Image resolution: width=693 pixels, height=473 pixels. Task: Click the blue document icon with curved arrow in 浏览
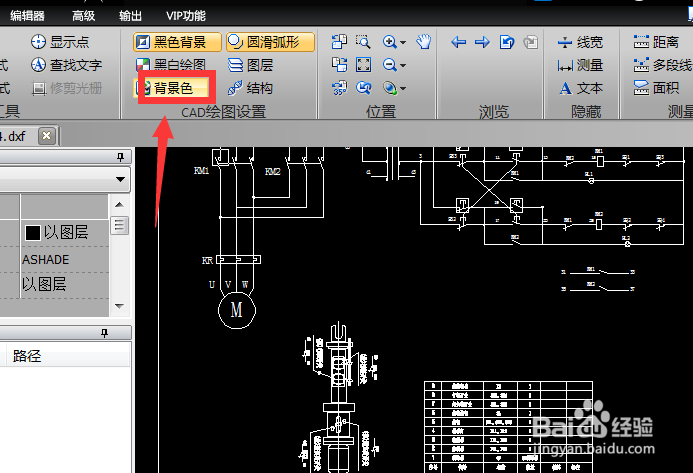(x=506, y=42)
